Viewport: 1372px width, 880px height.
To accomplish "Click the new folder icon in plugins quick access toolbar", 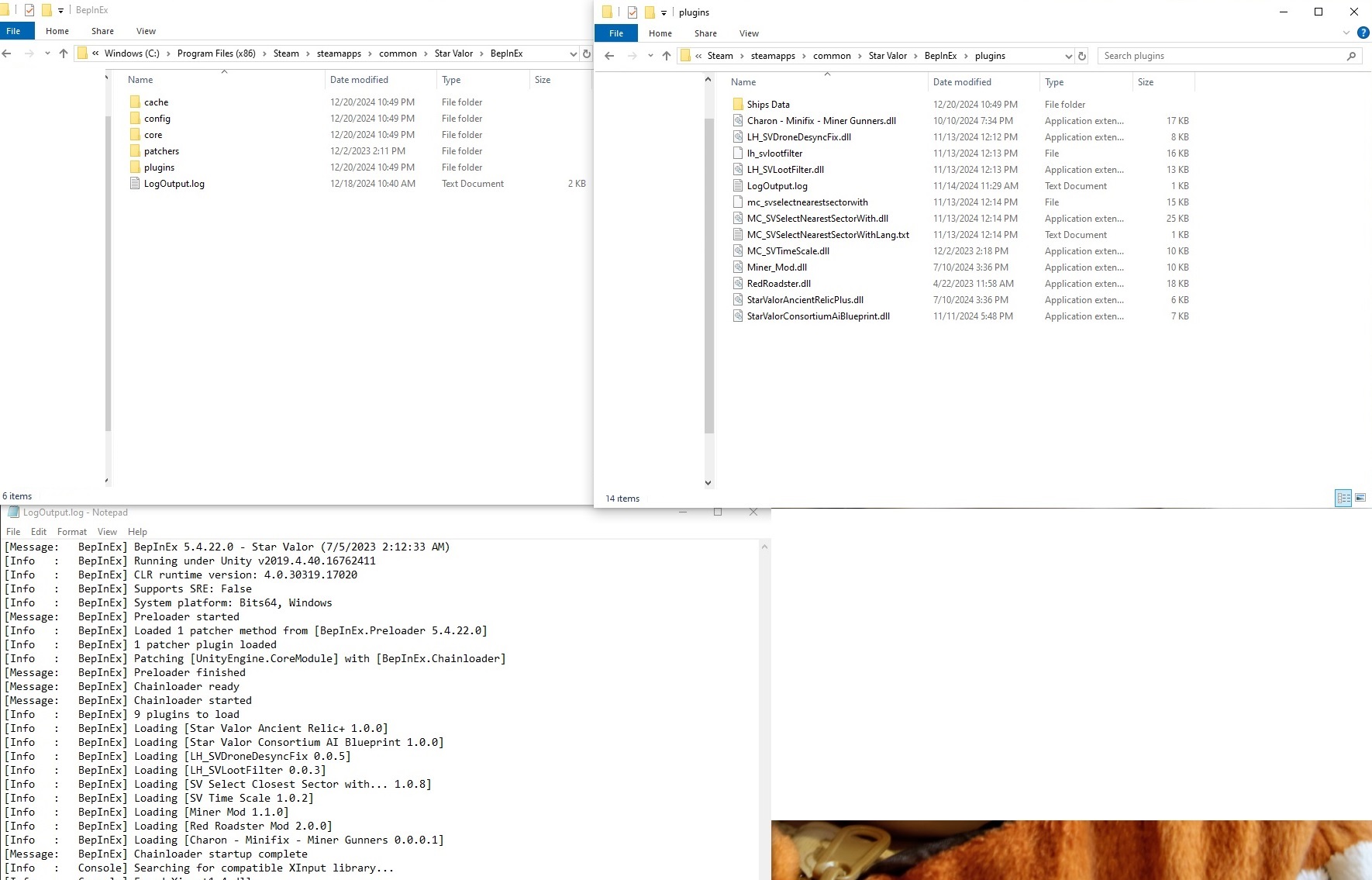I will 650,12.
